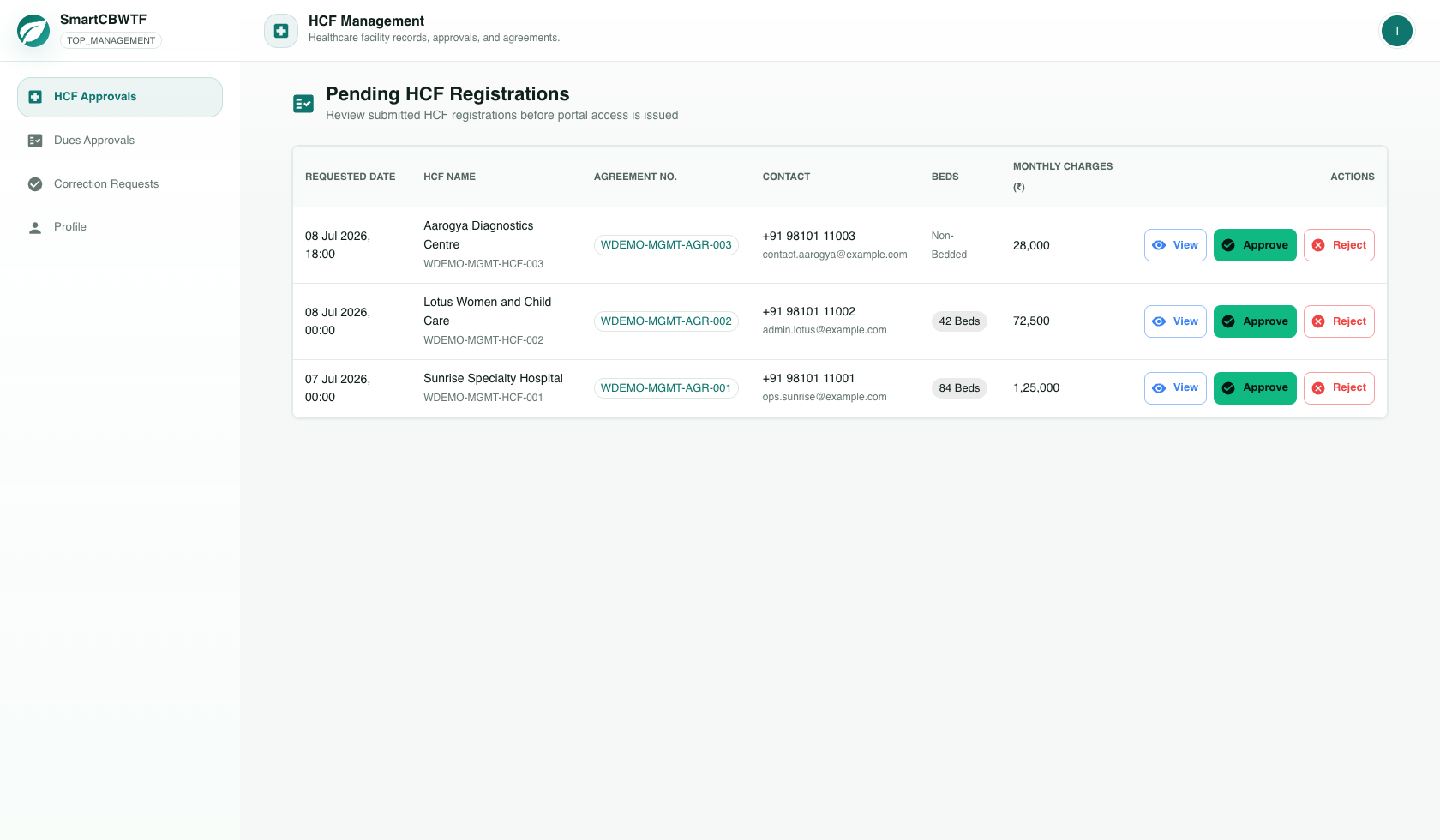
Task: Click email ops.sunrise@example.com
Action: pyautogui.click(x=825, y=397)
